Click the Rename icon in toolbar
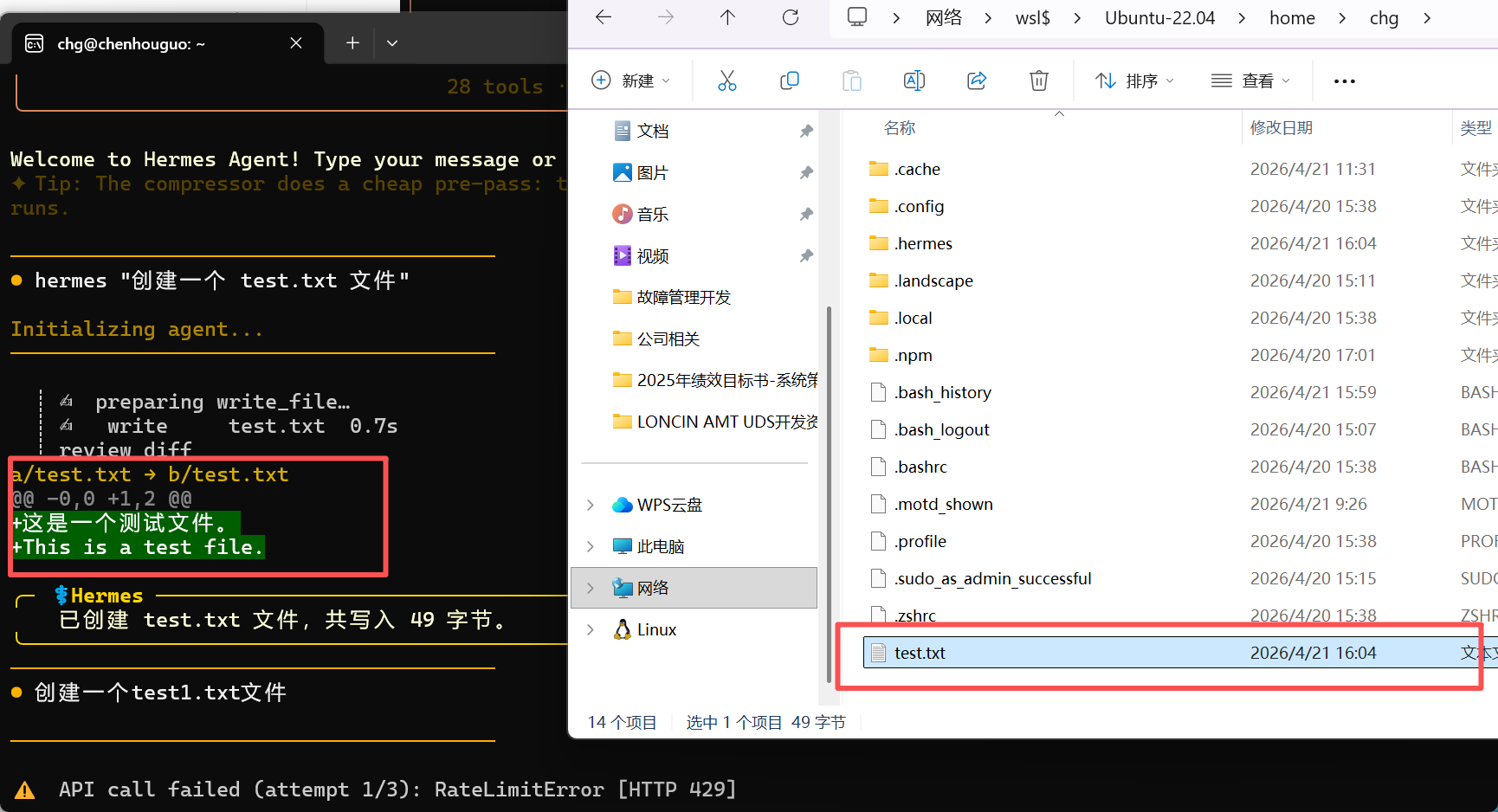This screenshot has height=812, width=1498. tap(914, 81)
